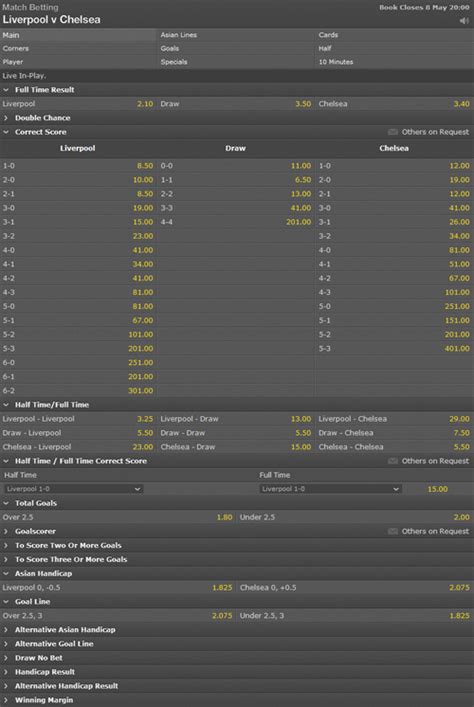Pick Over 2.5 total goals at 1.80
Image resolution: width=474 pixels, height=707 pixels.
pos(118,518)
